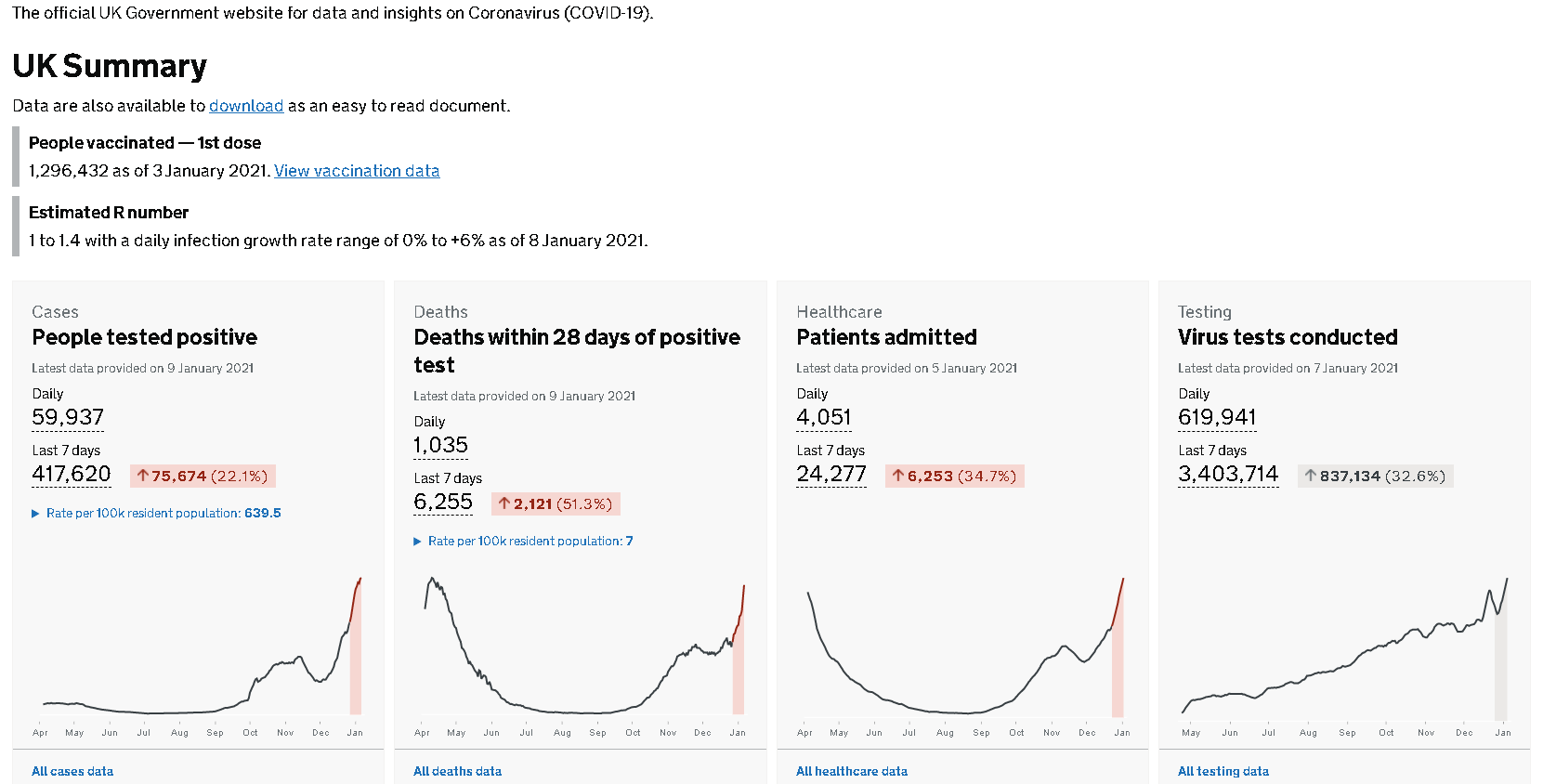Go to All healthcare data
The image size is (1543, 784).
(x=852, y=771)
